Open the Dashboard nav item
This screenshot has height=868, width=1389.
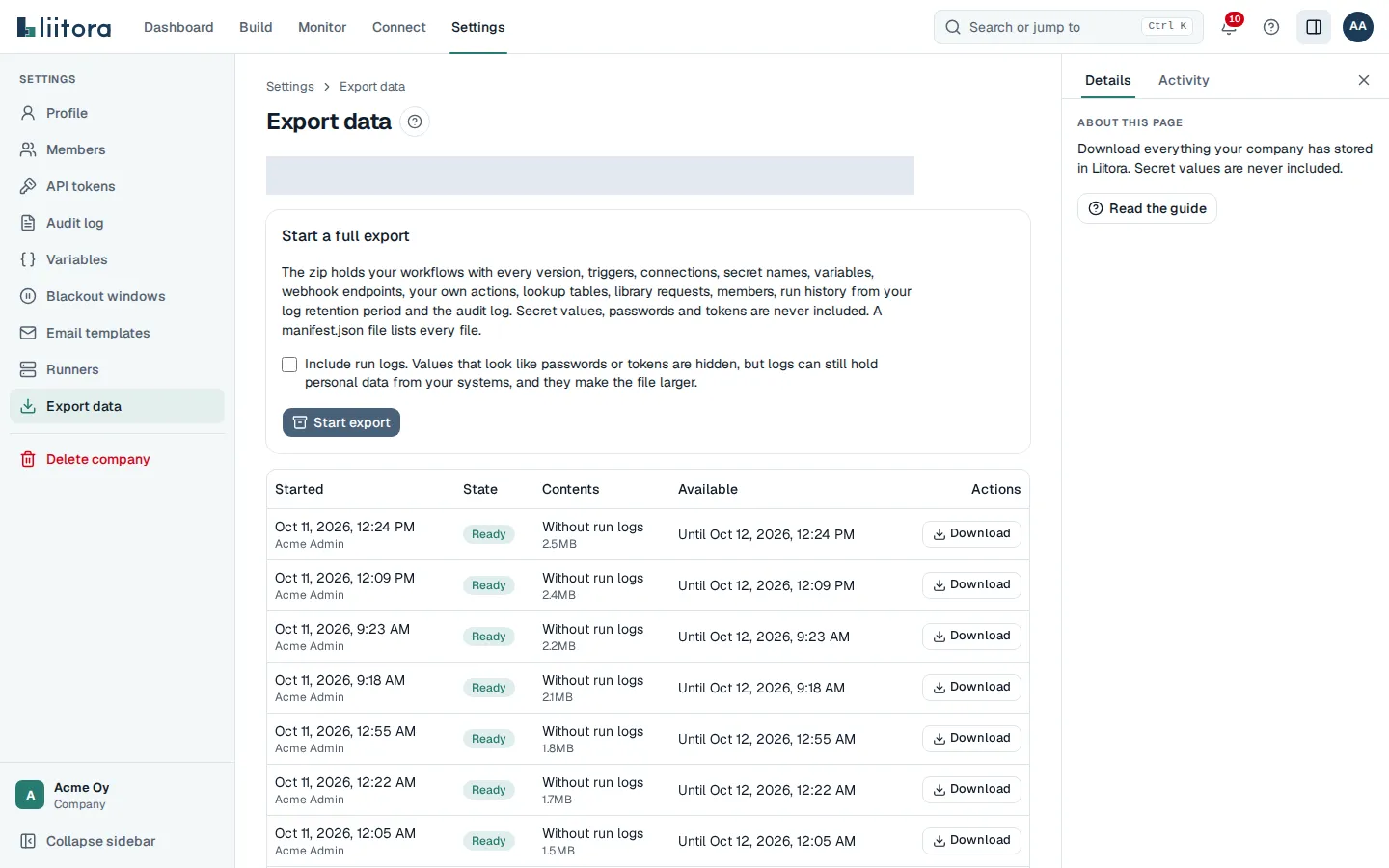[178, 27]
